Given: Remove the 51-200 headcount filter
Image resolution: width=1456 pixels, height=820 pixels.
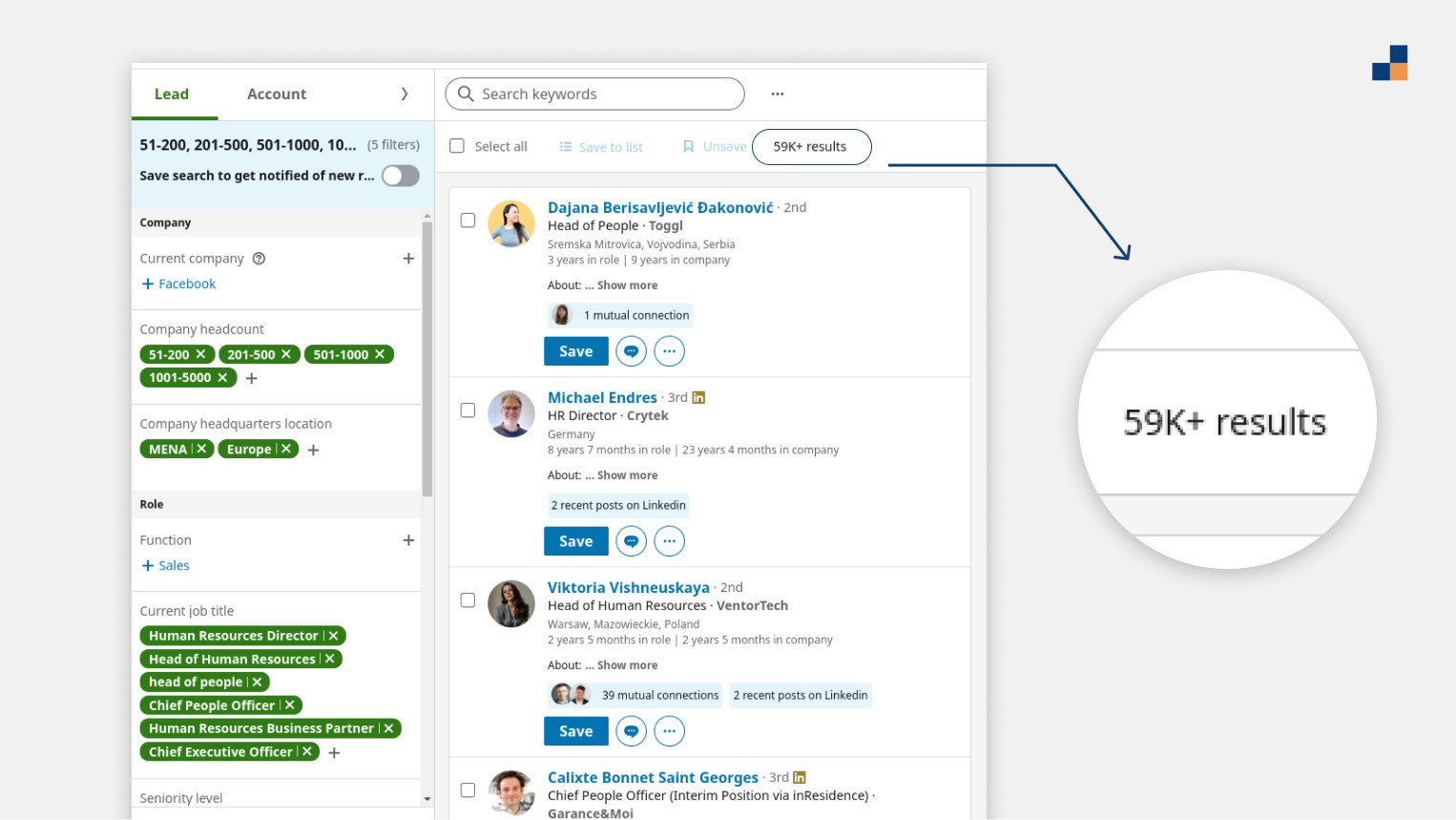Looking at the screenshot, I should click(x=200, y=354).
